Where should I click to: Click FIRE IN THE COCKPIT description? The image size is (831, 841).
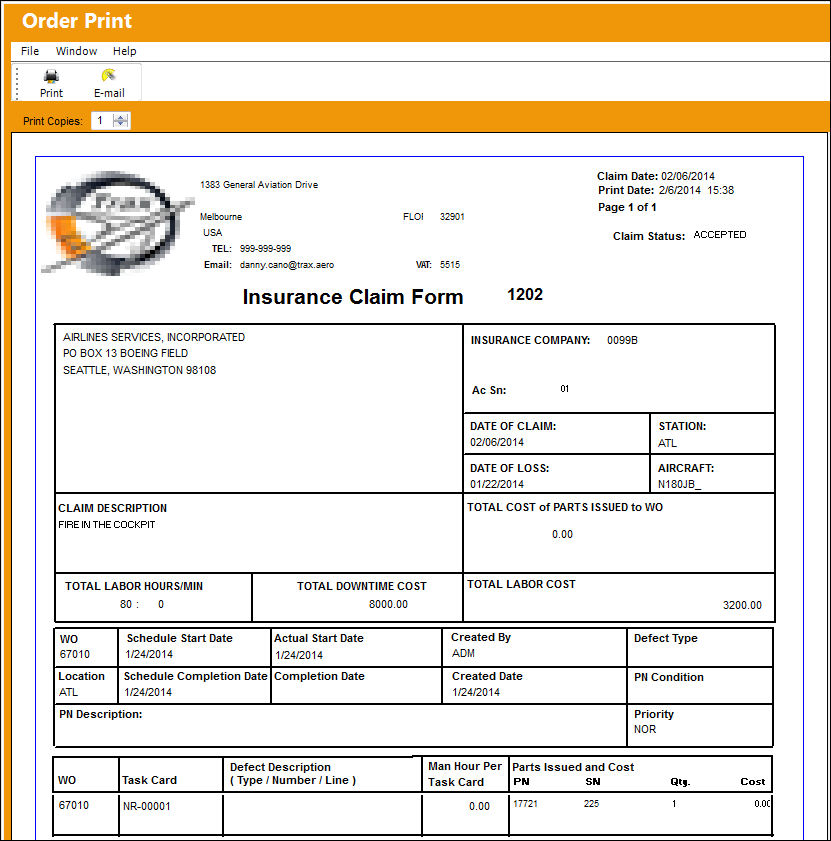click(106, 525)
